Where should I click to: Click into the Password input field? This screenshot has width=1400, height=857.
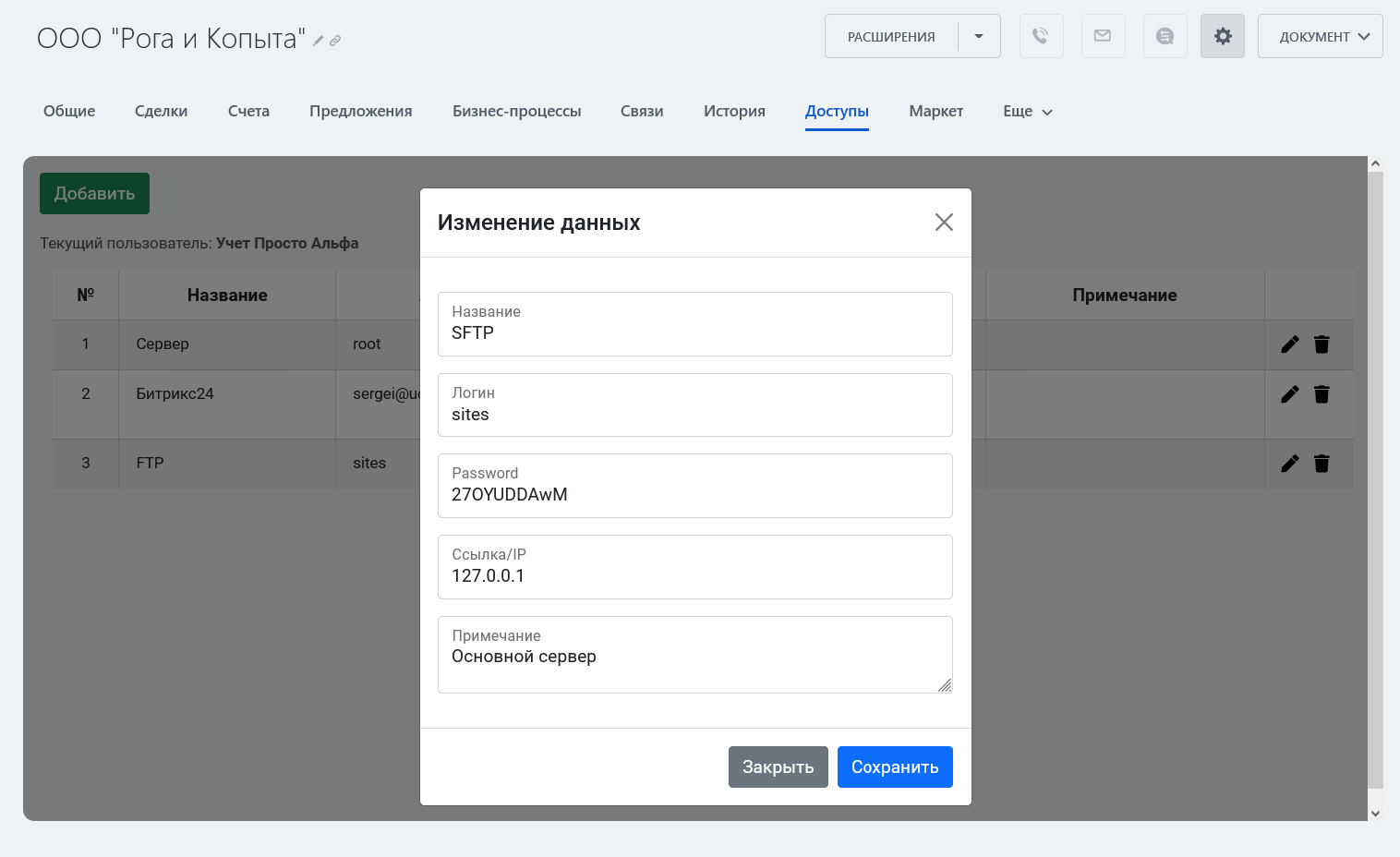click(x=694, y=494)
